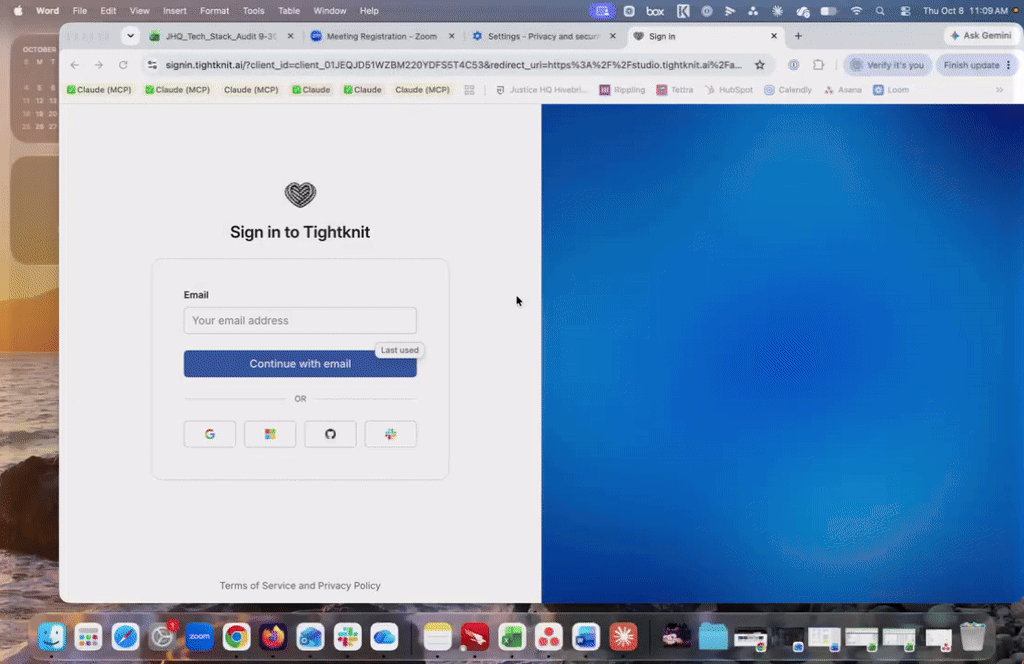Select the URL in the address bar
The width and height of the screenshot is (1024, 664).
(453, 65)
